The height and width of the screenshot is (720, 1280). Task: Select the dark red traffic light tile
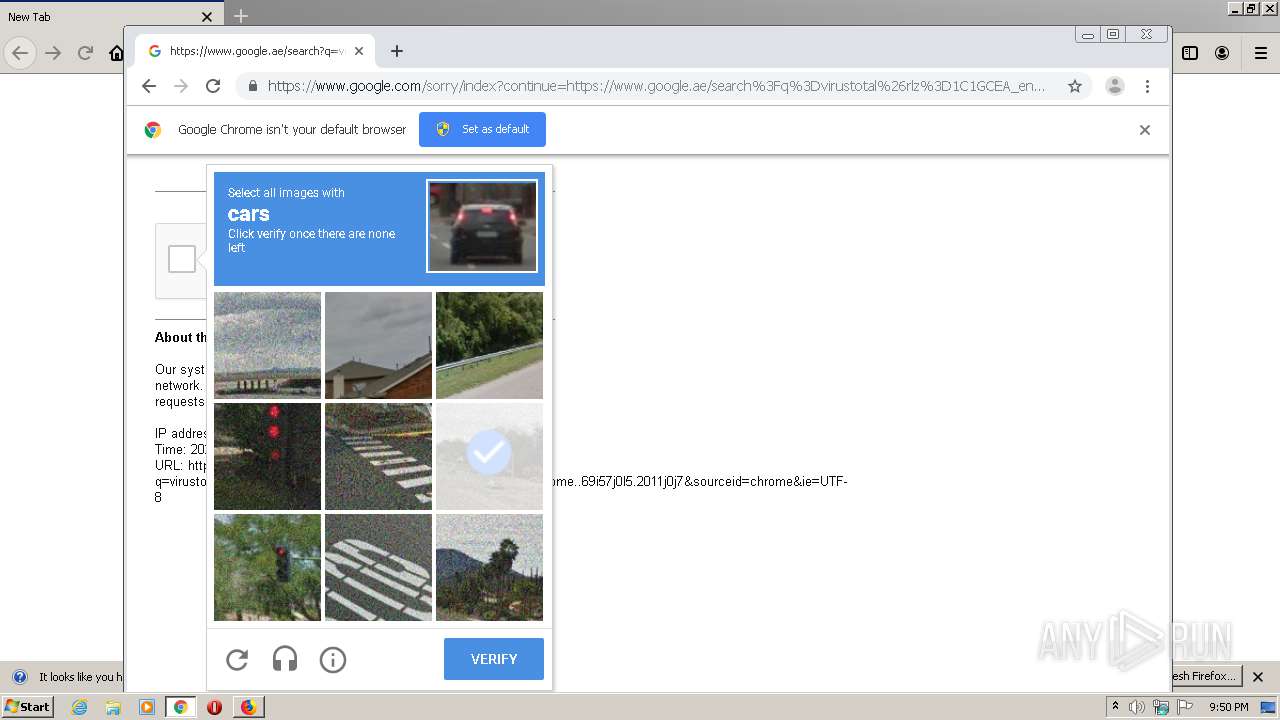click(x=267, y=456)
